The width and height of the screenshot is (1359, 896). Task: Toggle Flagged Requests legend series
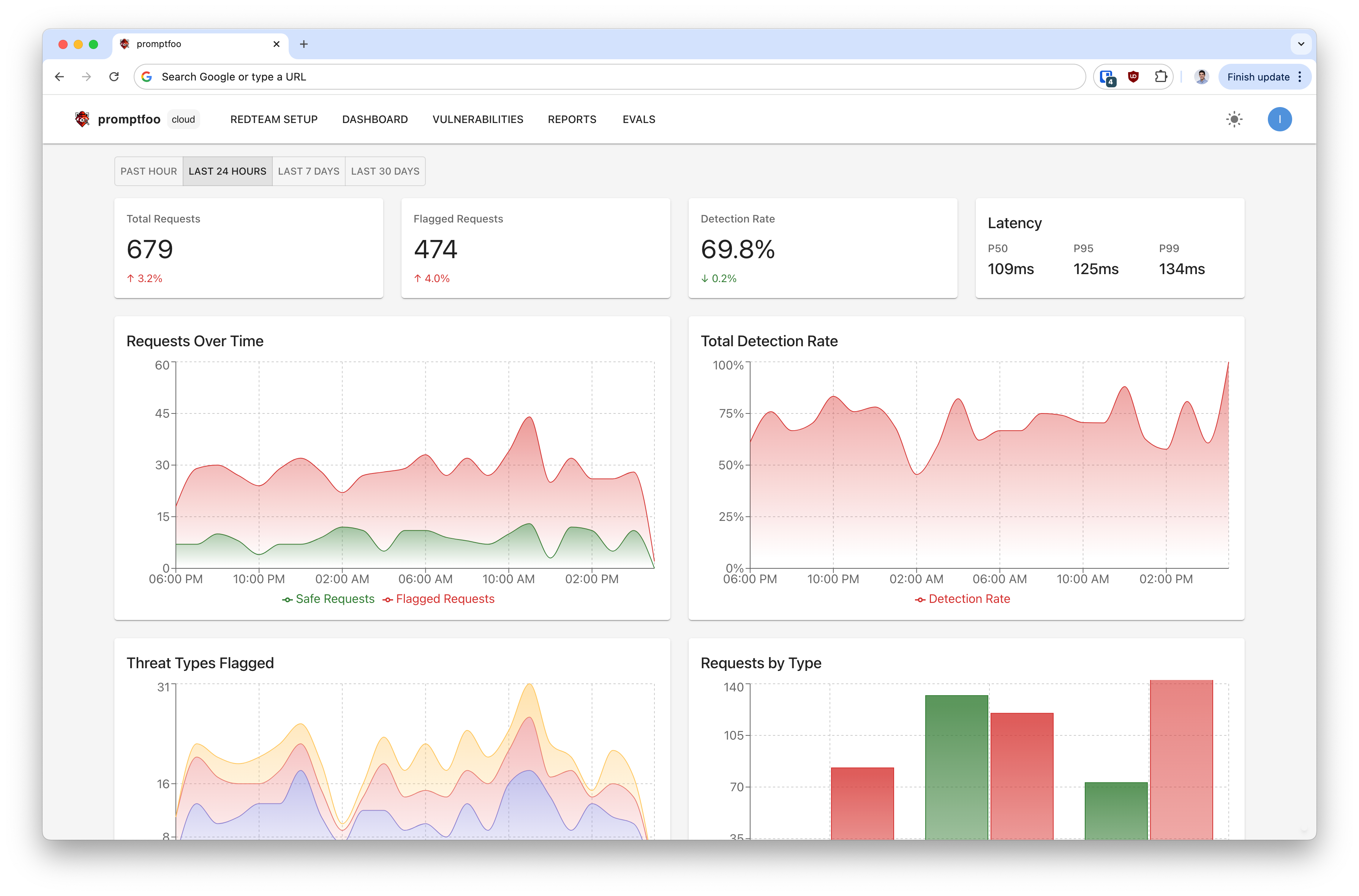[x=438, y=599]
